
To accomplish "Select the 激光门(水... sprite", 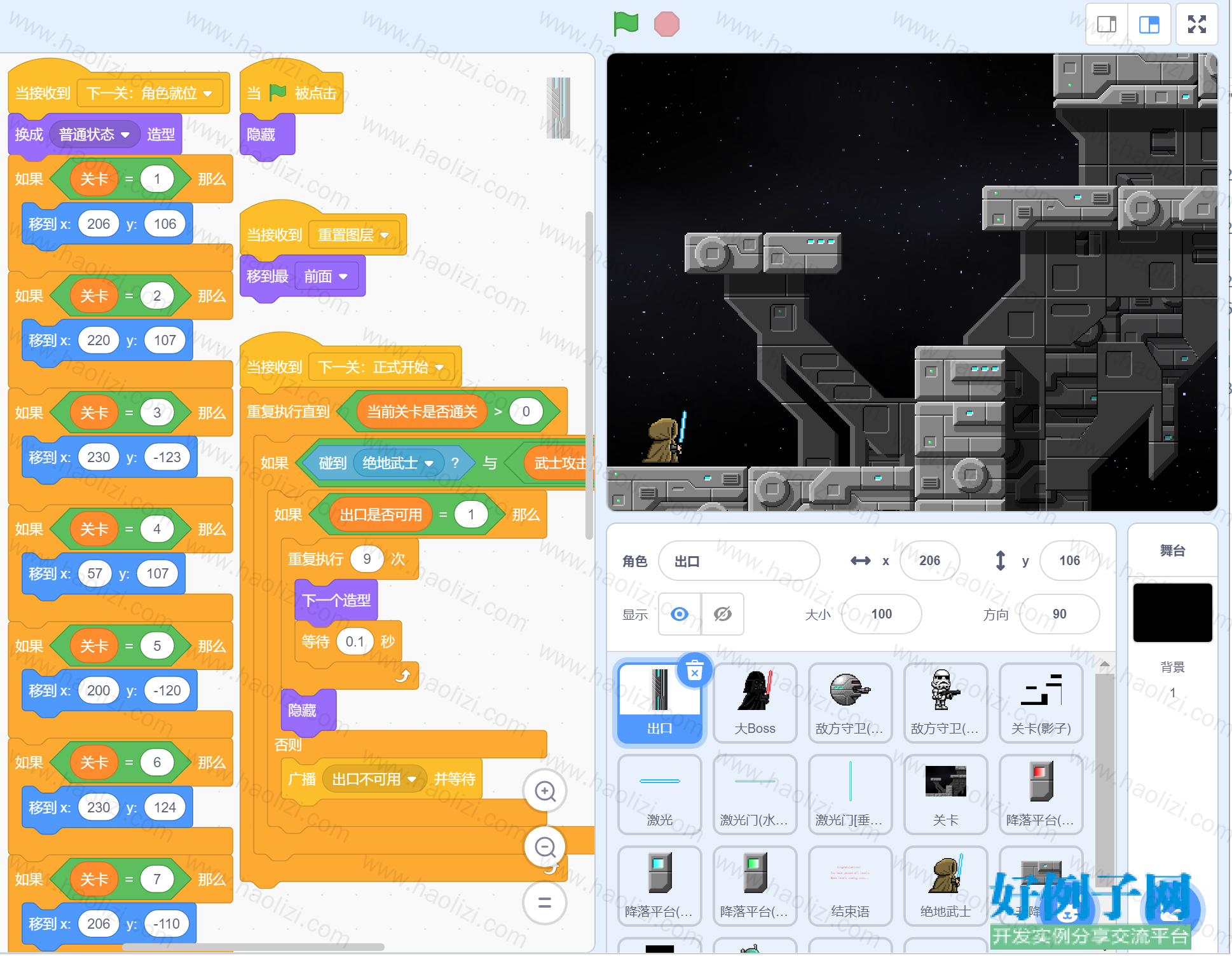I will tap(755, 795).
